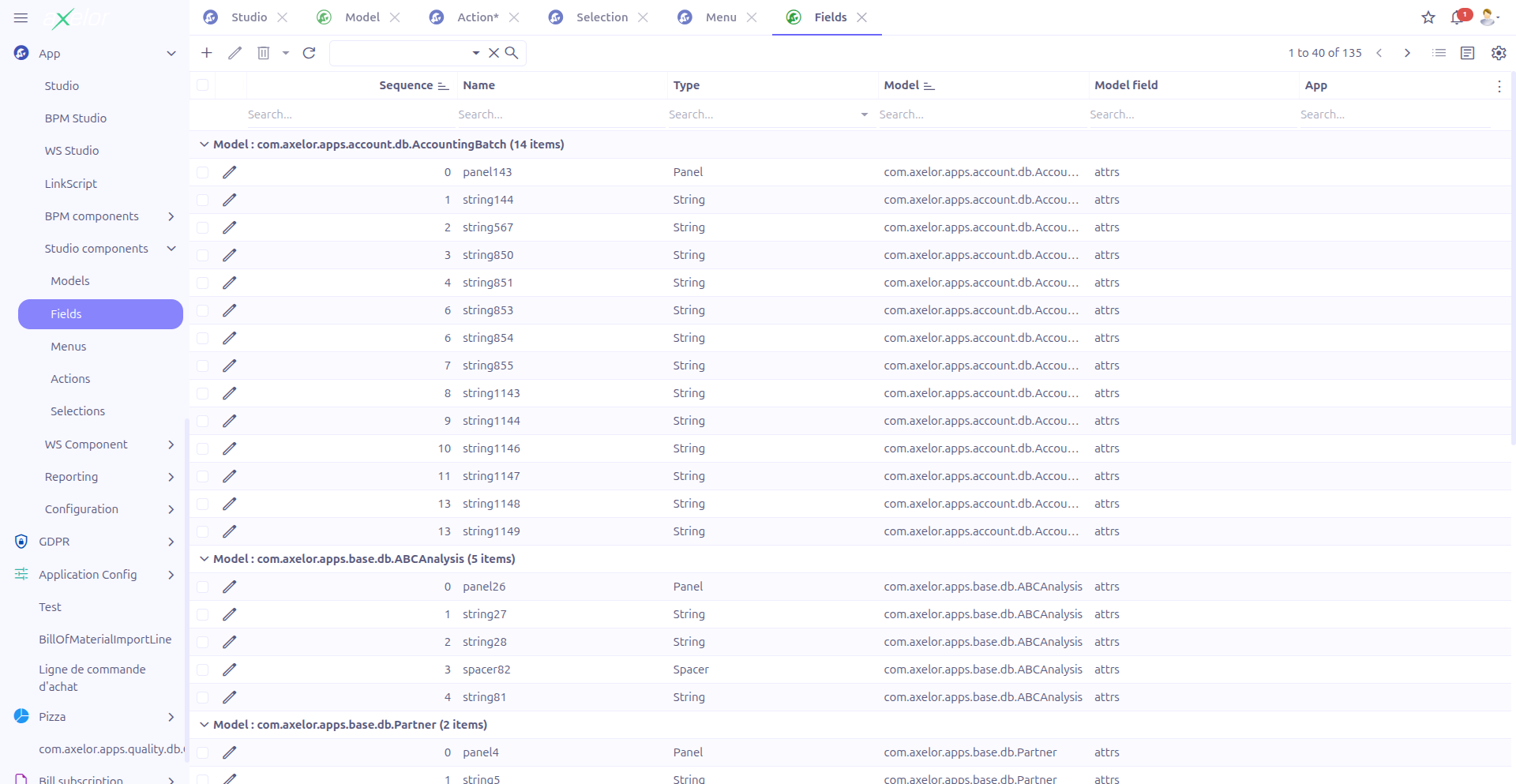The image size is (1516, 784).
Task: Open the Type column search filter dropdown
Action: point(863,114)
